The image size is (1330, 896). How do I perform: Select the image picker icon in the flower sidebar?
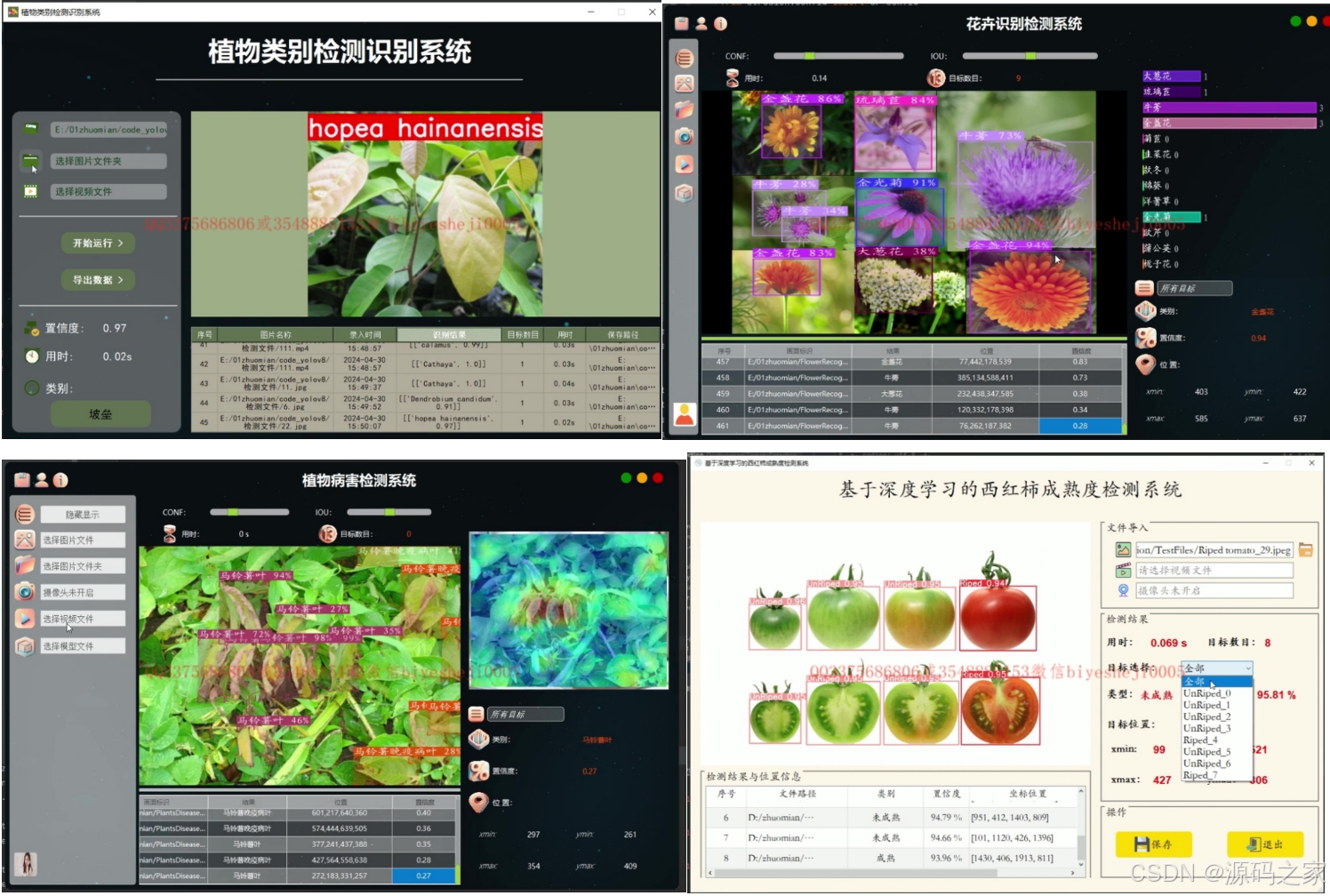685,84
